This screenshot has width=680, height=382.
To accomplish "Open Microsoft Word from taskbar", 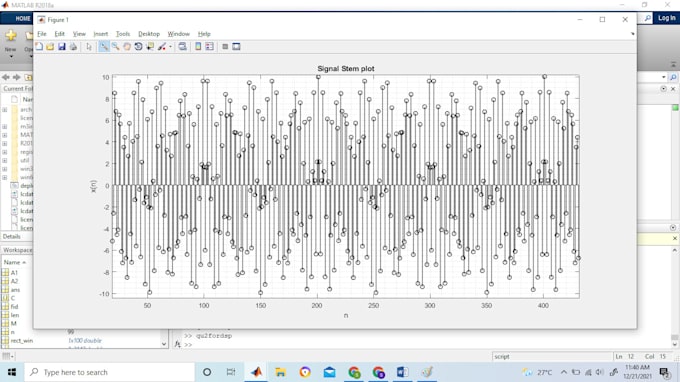I will pos(402,372).
